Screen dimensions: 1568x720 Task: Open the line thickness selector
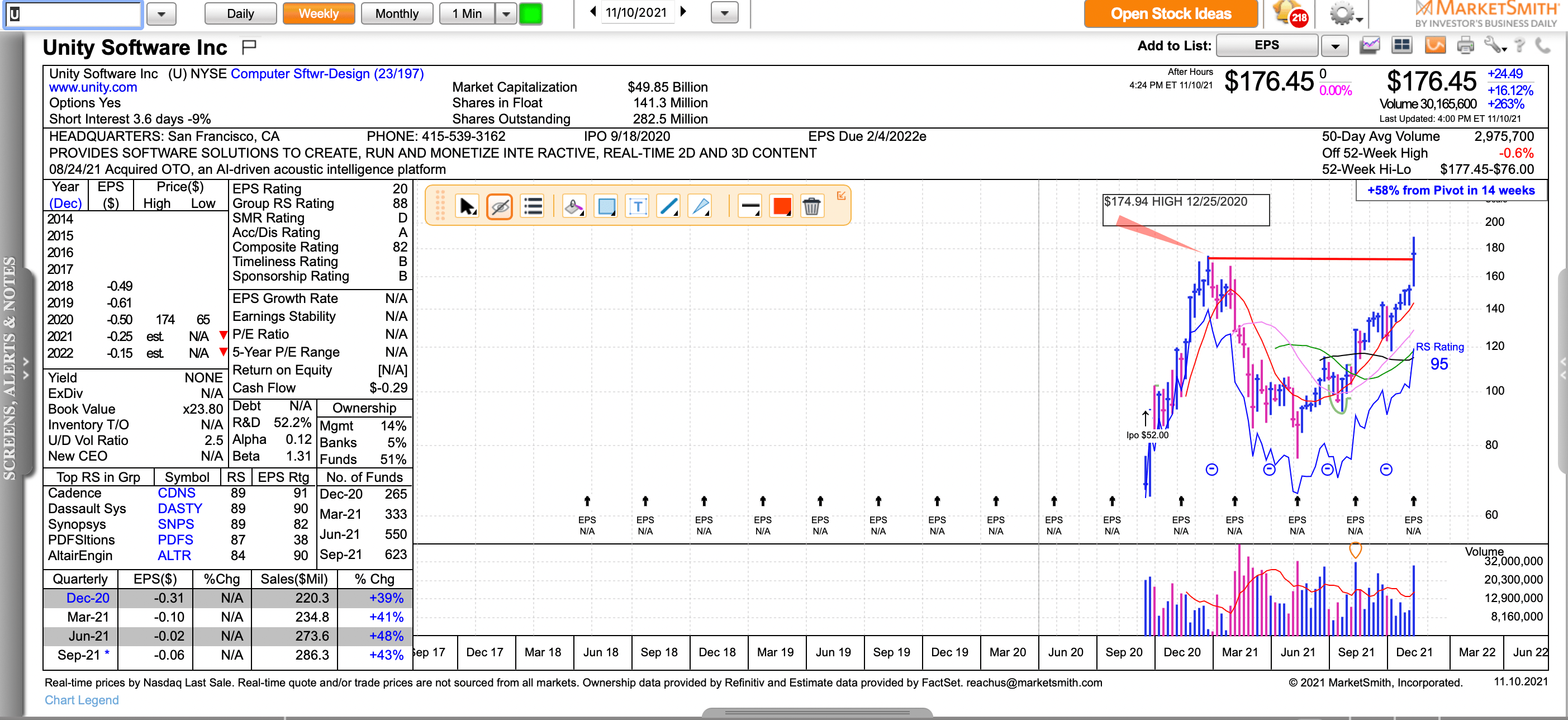tap(750, 206)
